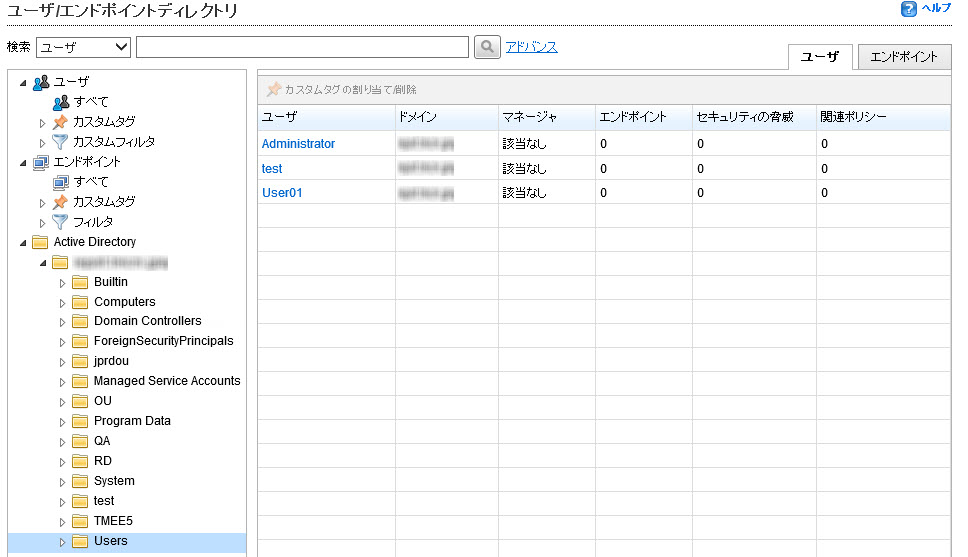Click the users group icon beside ユーザ
968x557 pixels.
coord(41,82)
